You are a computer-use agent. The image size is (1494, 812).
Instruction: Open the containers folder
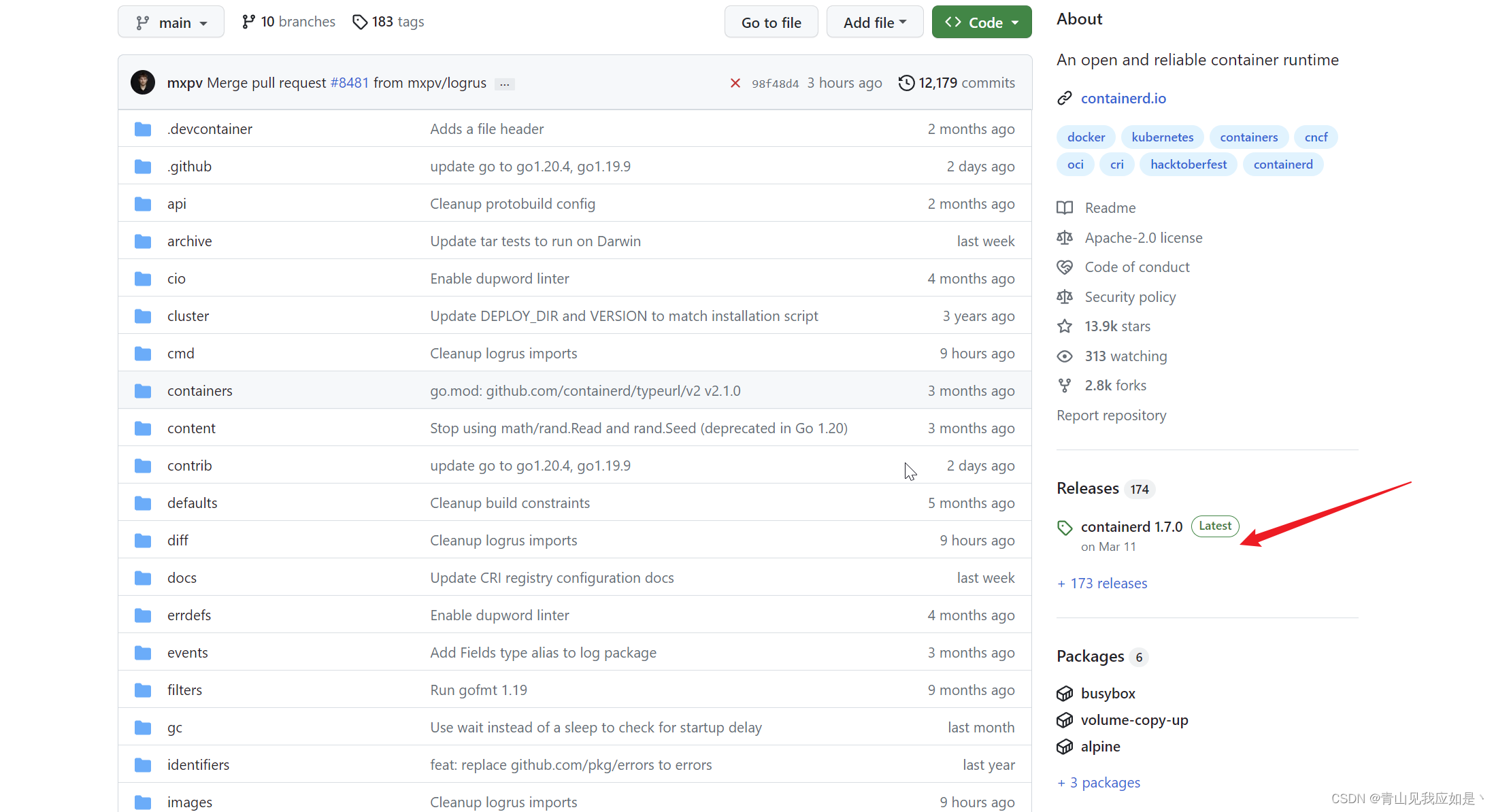coord(199,391)
